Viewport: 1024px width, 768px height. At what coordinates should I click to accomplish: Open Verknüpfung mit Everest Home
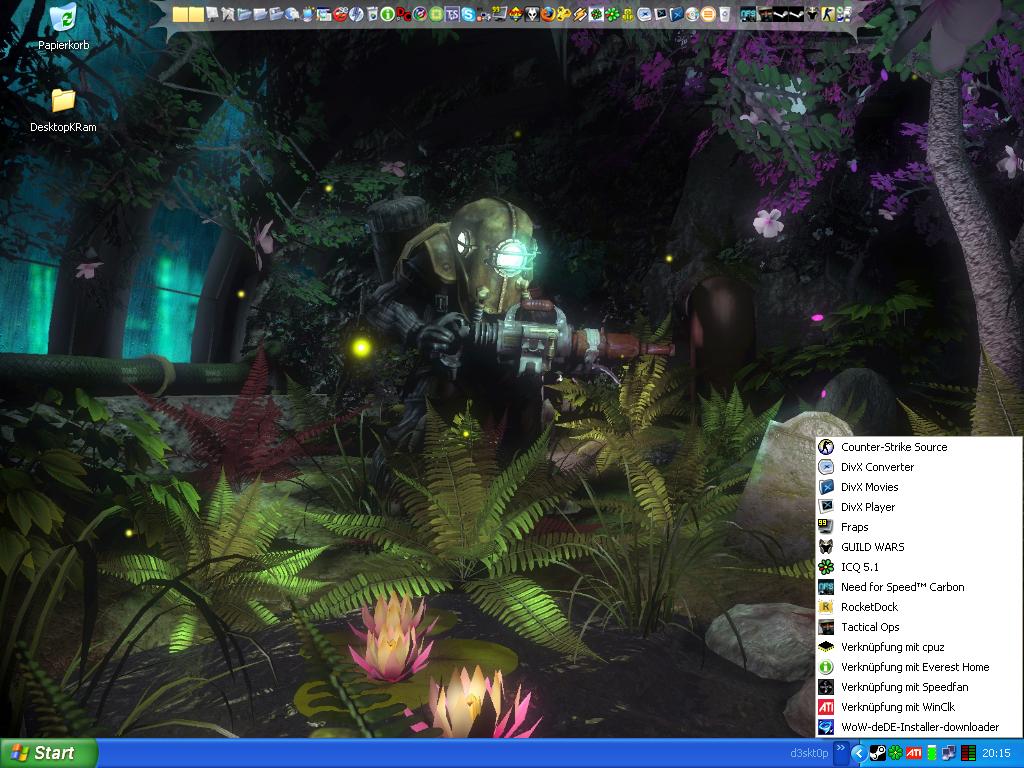pyautogui.click(x=918, y=667)
